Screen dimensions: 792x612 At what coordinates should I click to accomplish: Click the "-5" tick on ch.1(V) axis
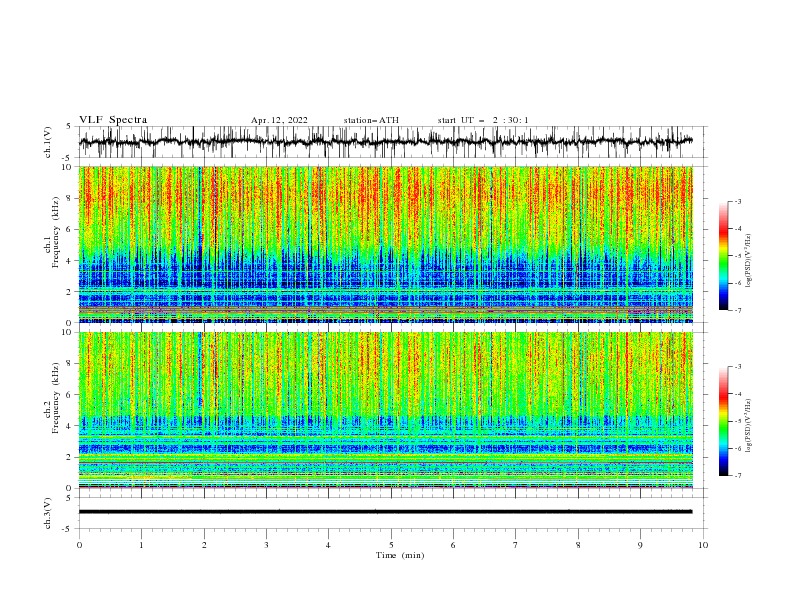[68, 158]
